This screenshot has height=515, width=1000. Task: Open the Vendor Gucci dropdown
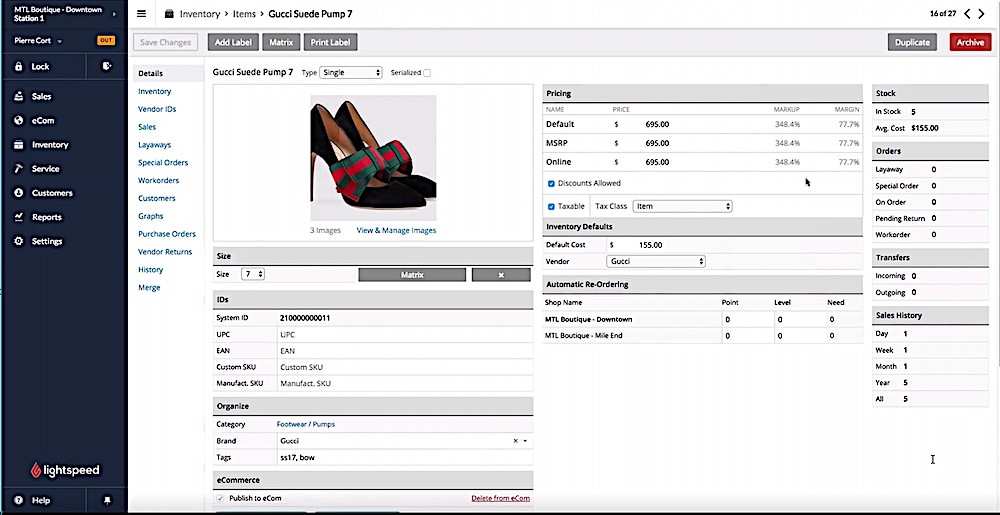[656, 261]
